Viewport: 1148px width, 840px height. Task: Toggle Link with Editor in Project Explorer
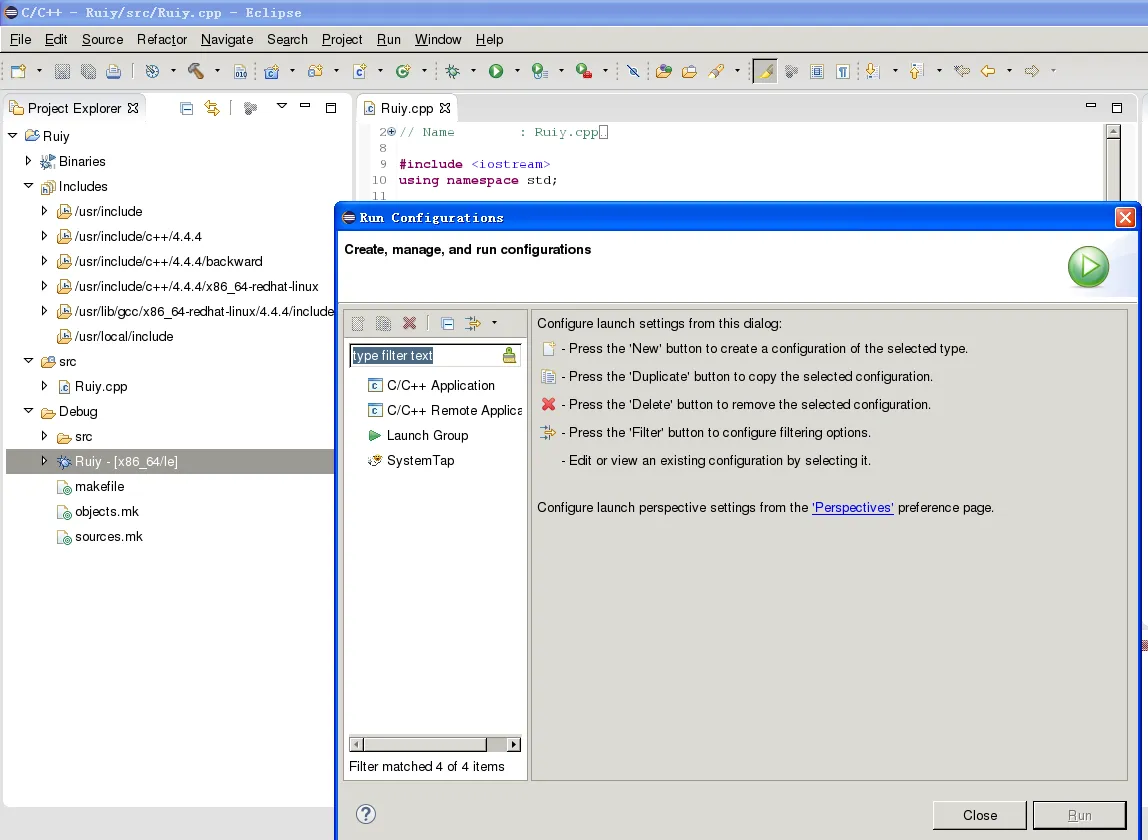coord(212,108)
